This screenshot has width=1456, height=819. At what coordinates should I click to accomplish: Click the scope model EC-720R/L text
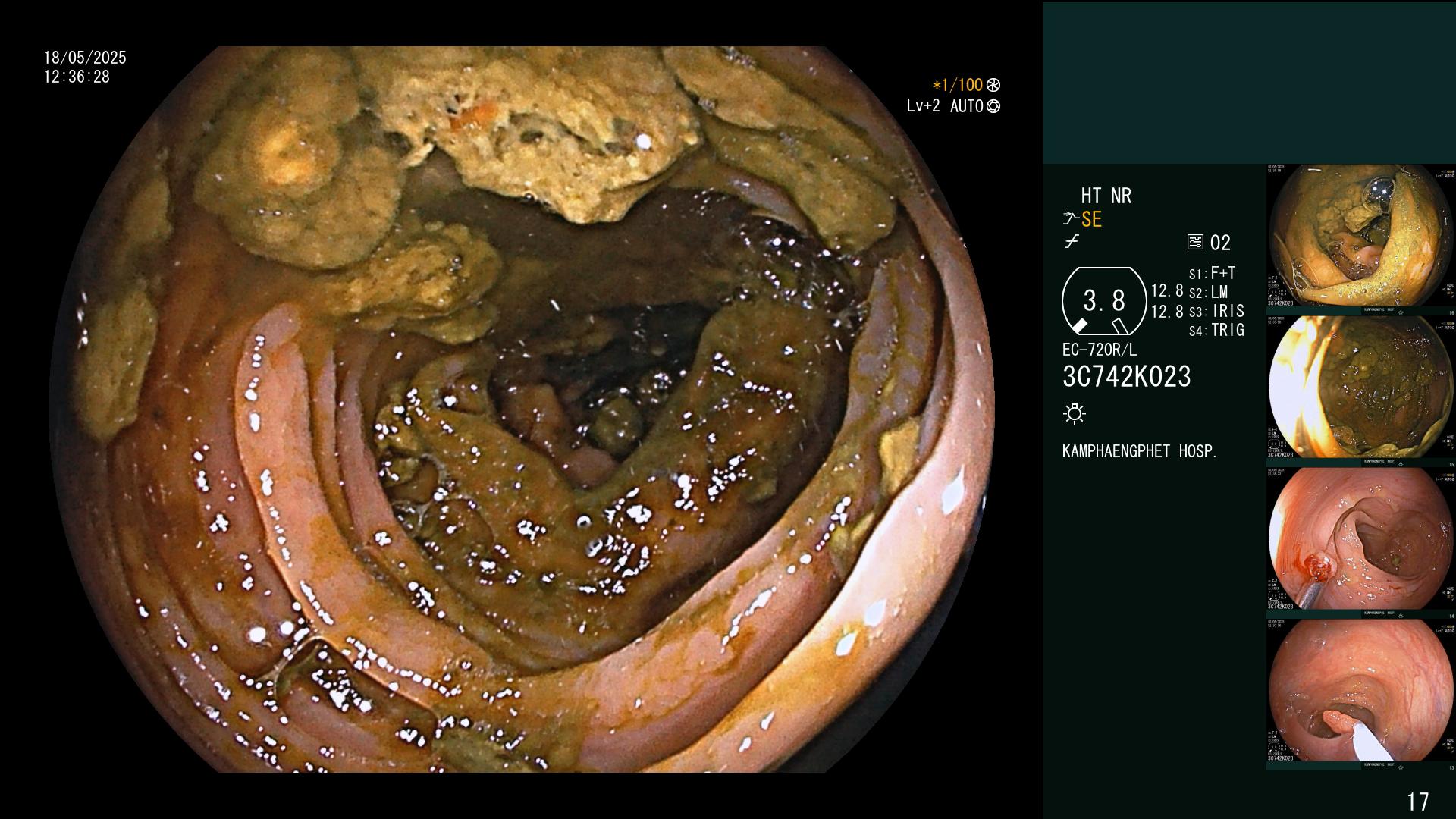[x=1100, y=350]
